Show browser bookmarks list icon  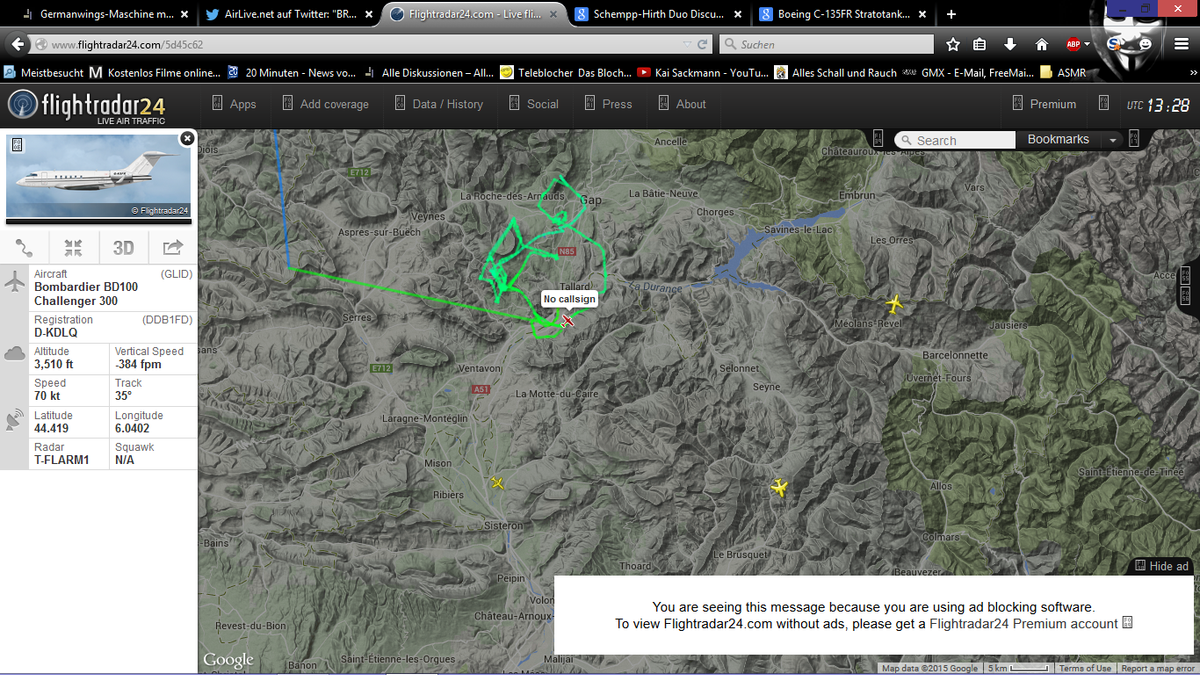tap(980, 44)
